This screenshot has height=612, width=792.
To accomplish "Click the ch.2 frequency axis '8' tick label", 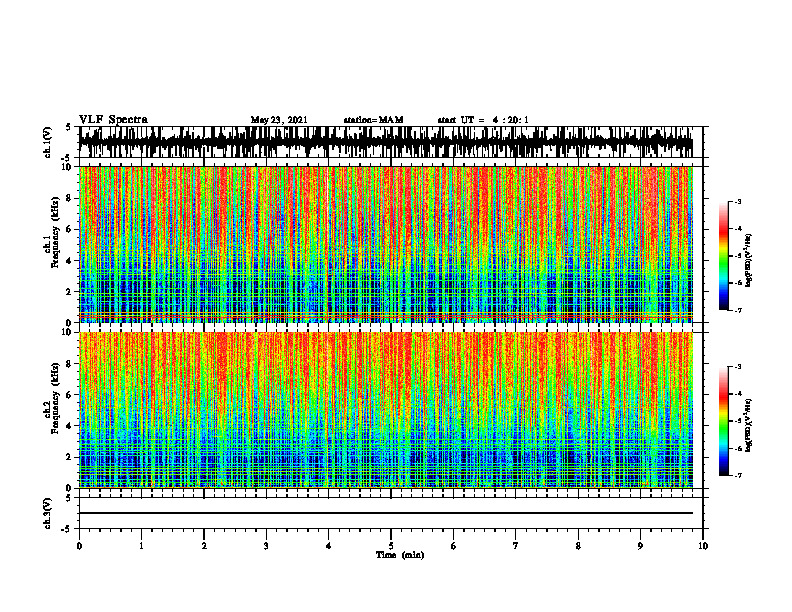I will click(x=70, y=364).
